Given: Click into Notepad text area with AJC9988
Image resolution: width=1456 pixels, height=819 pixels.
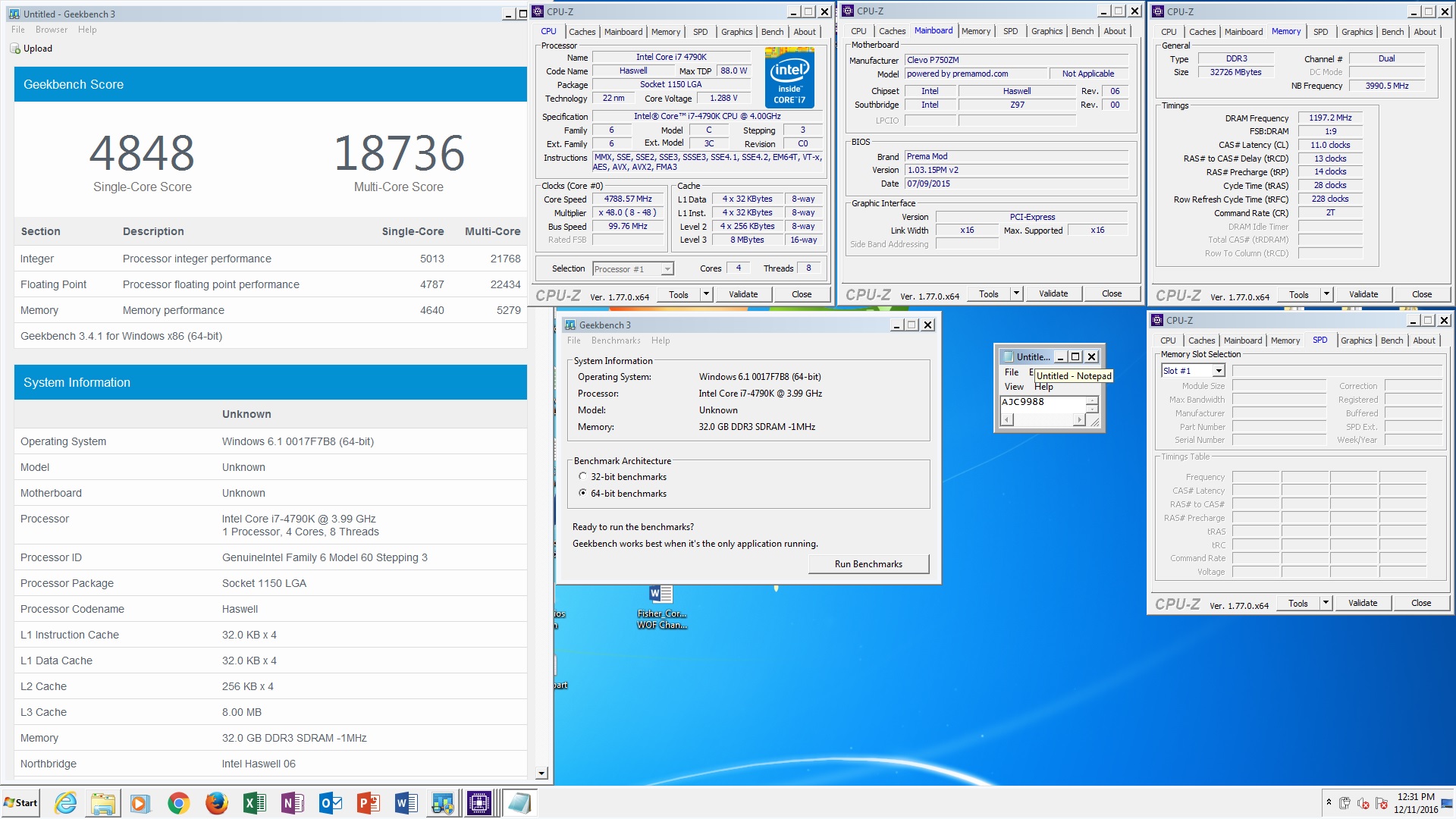Looking at the screenshot, I should (1043, 404).
